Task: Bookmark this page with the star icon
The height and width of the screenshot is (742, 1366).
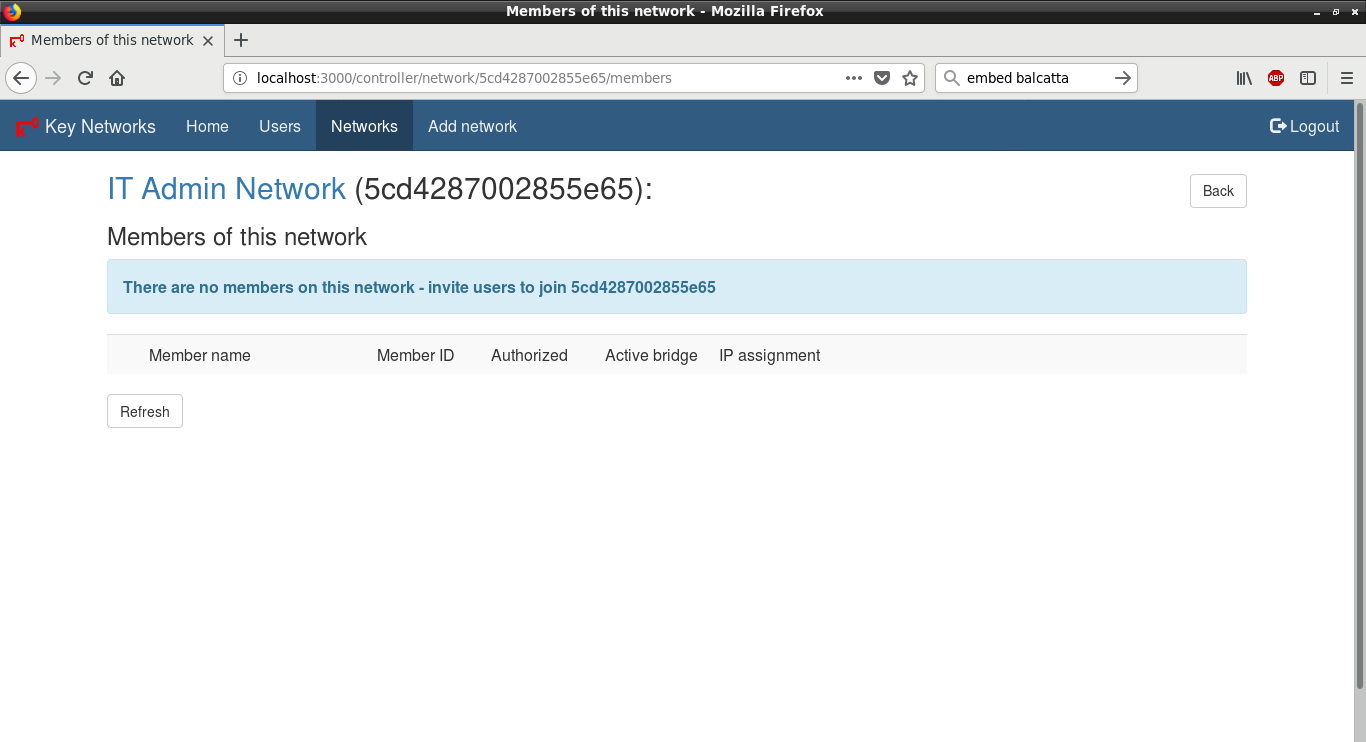Action: [x=910, y=78]
